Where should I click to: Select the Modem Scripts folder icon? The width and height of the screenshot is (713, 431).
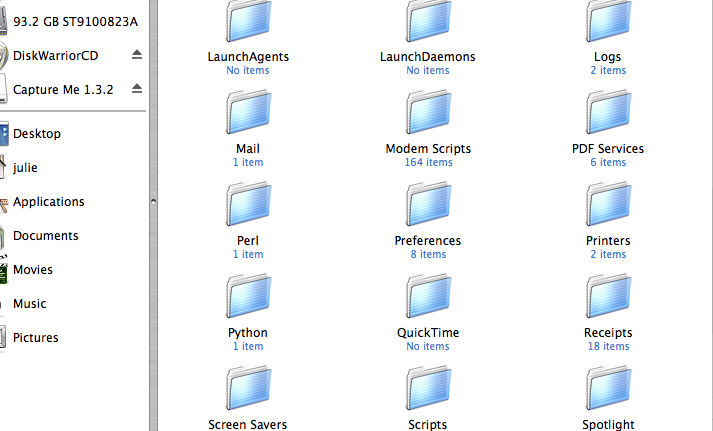pyautogui.click(x=428, y=112)
